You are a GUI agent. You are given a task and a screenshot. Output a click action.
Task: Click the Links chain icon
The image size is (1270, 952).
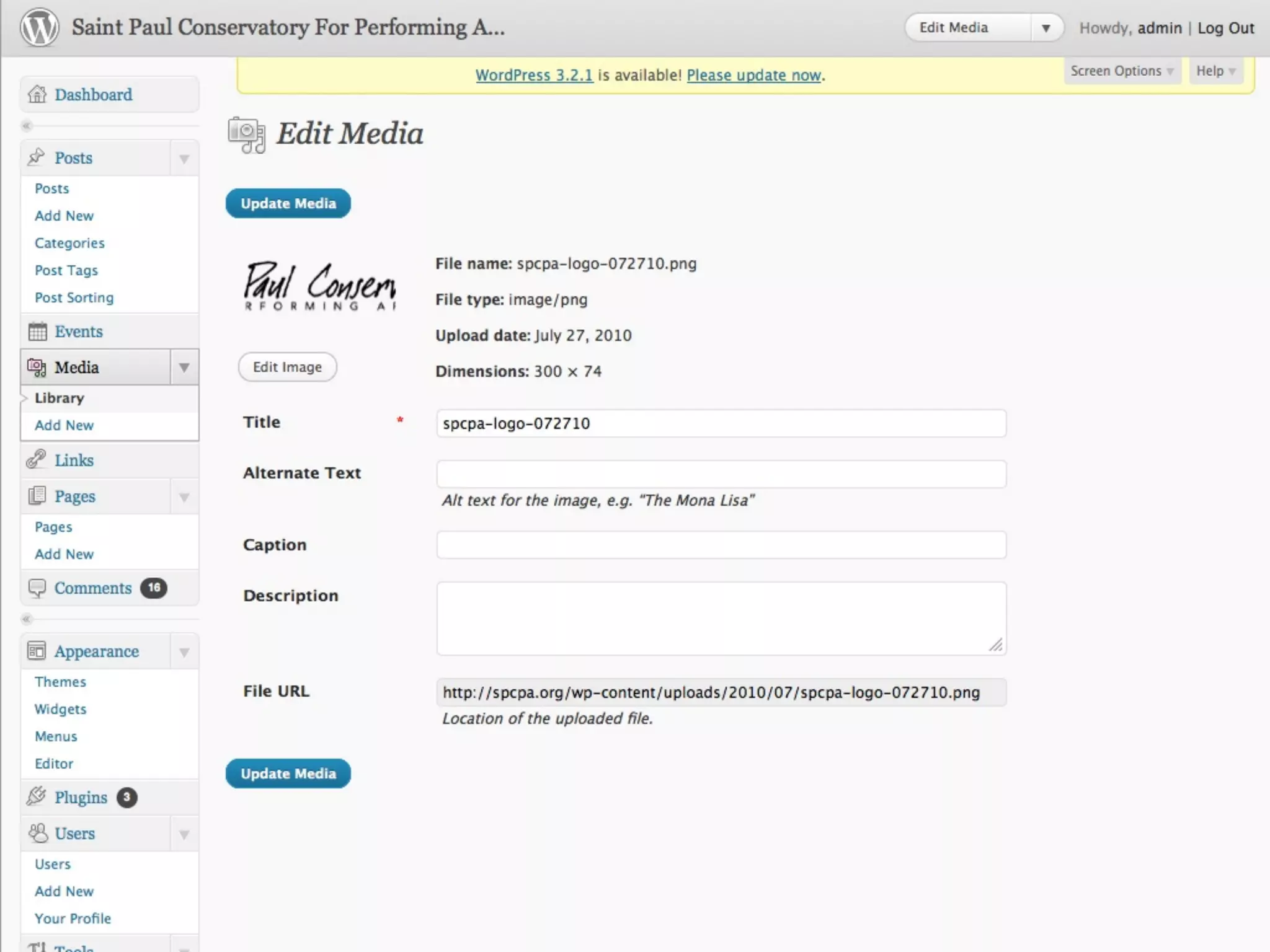coord(37,460)
